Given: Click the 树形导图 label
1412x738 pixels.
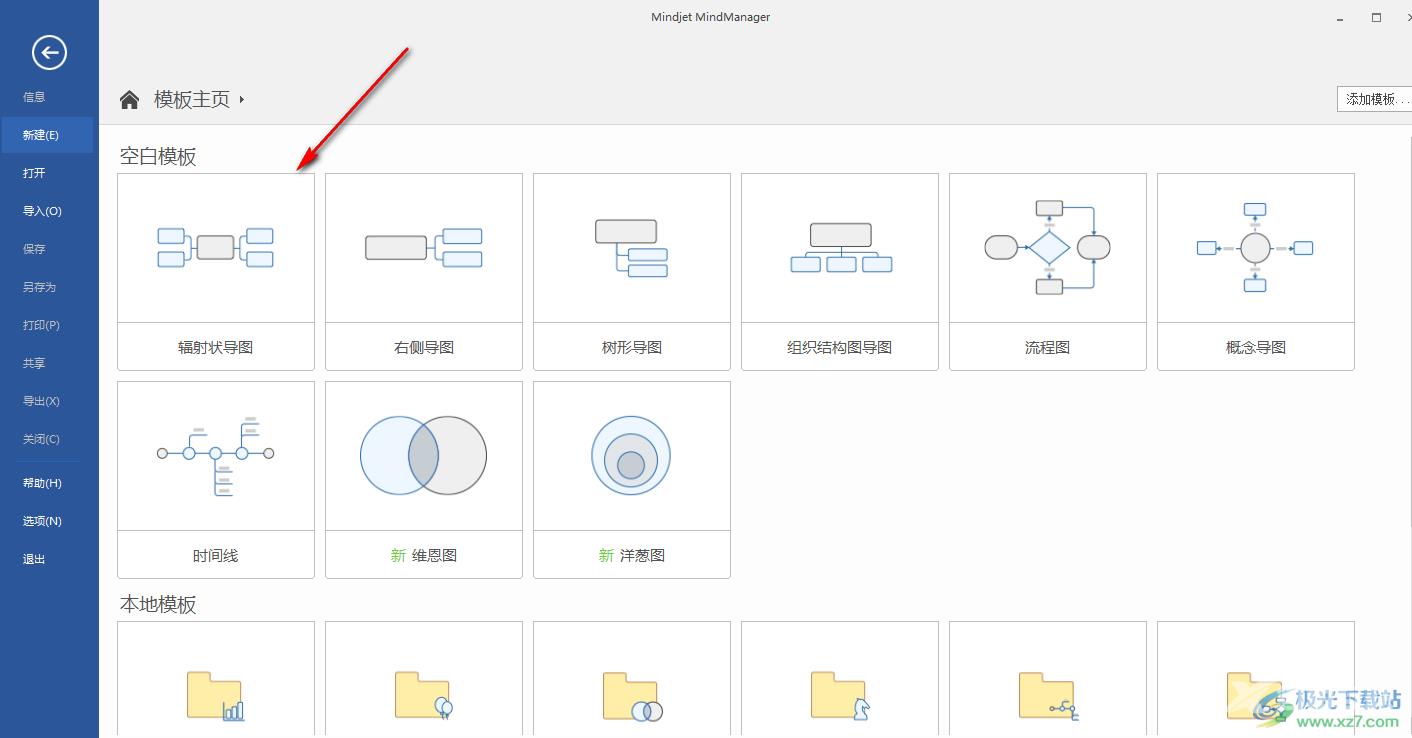Looking at the screenshot, I should click(632, 347).
